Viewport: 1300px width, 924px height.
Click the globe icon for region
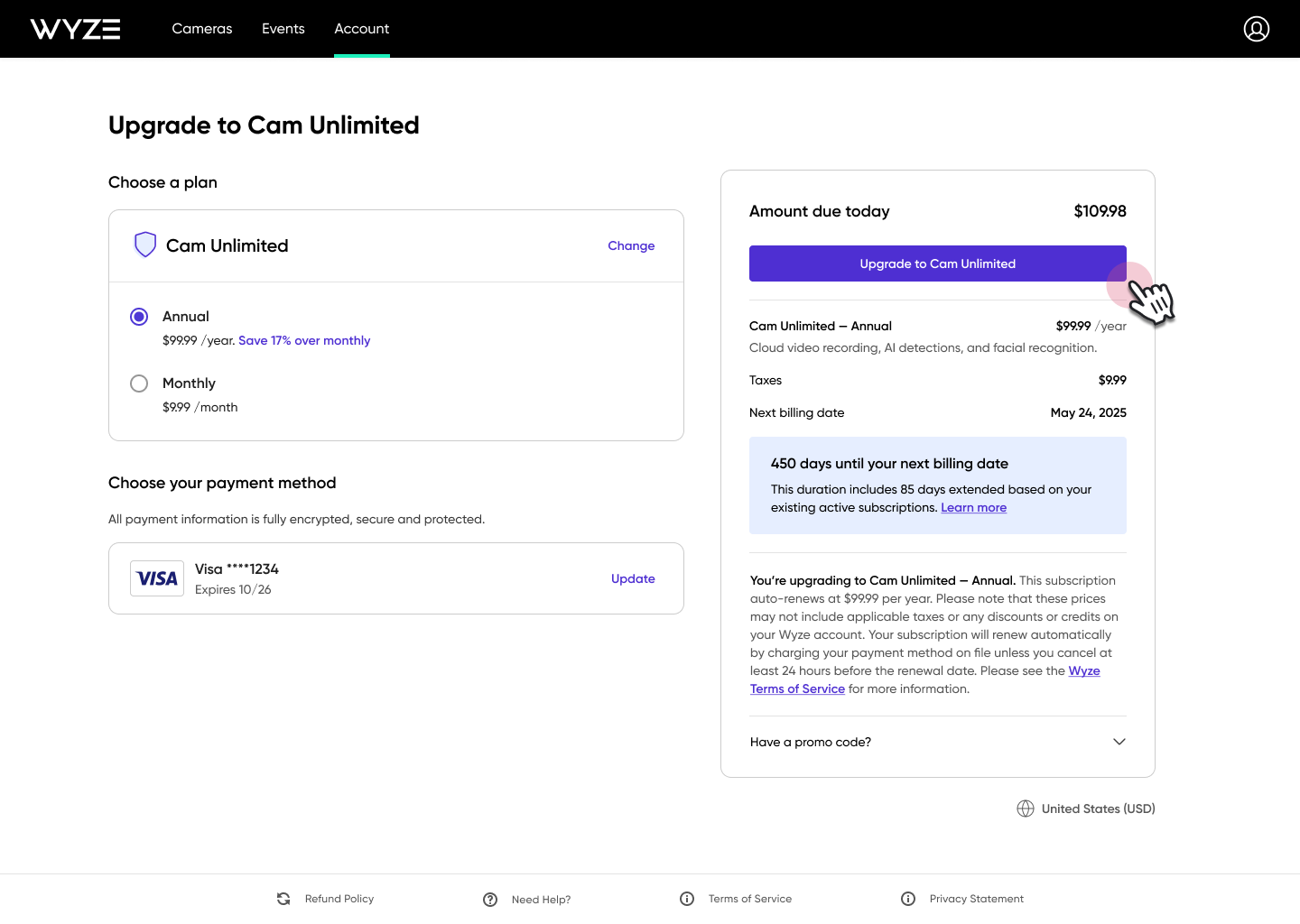[1026, 808]
